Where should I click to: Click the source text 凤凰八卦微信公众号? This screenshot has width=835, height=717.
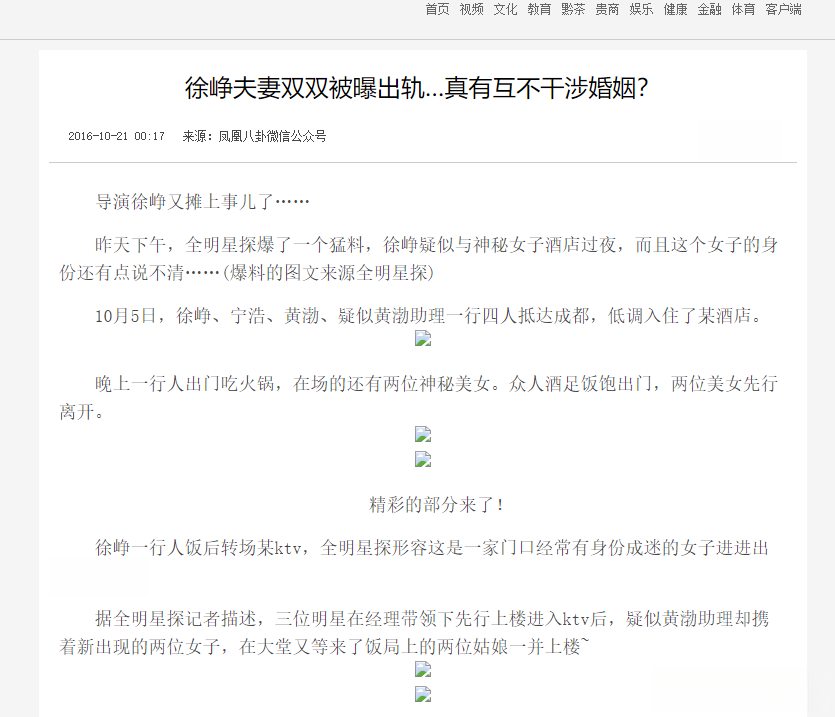tap(272, 136)
